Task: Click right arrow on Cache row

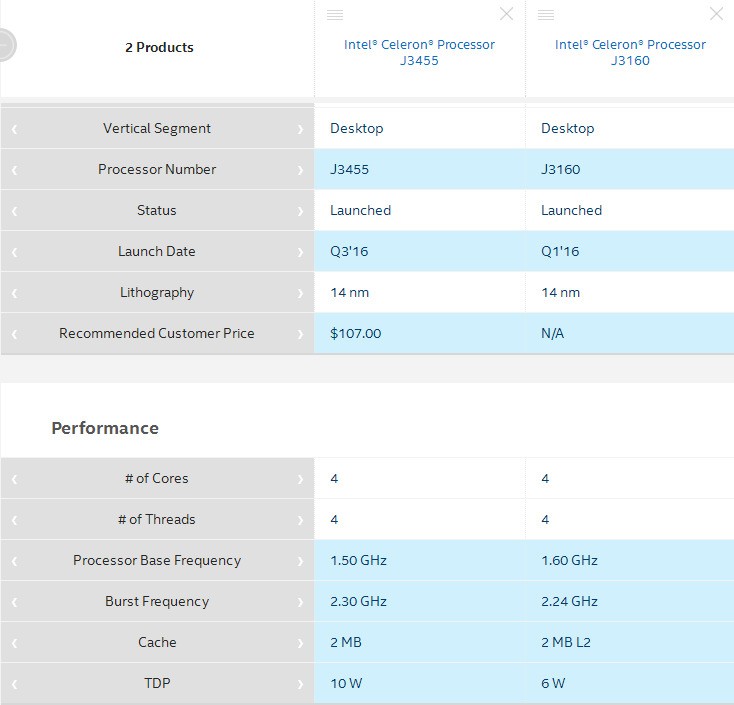Action: [x=300, y=643]
